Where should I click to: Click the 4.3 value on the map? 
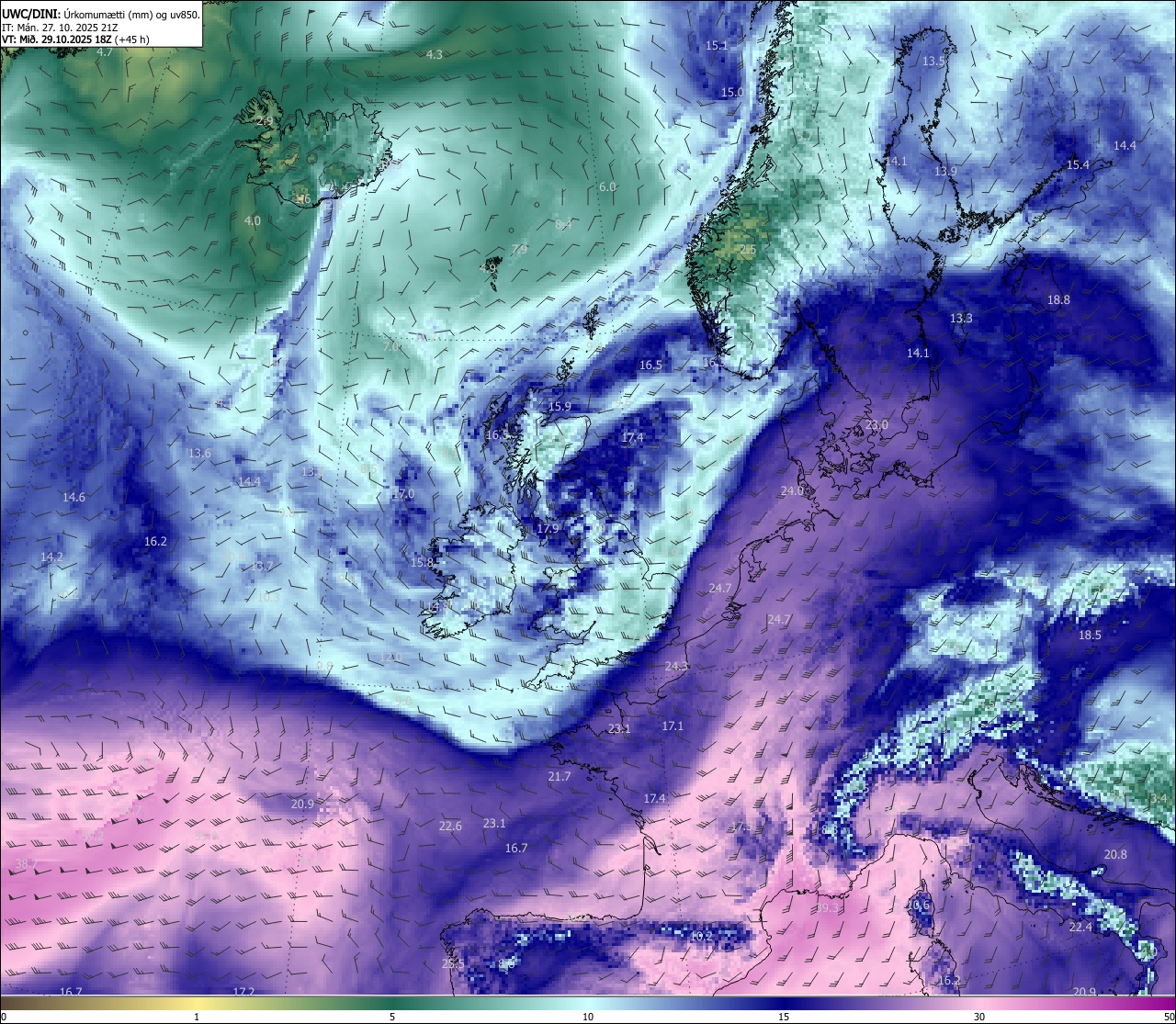(x=435, y=55)
